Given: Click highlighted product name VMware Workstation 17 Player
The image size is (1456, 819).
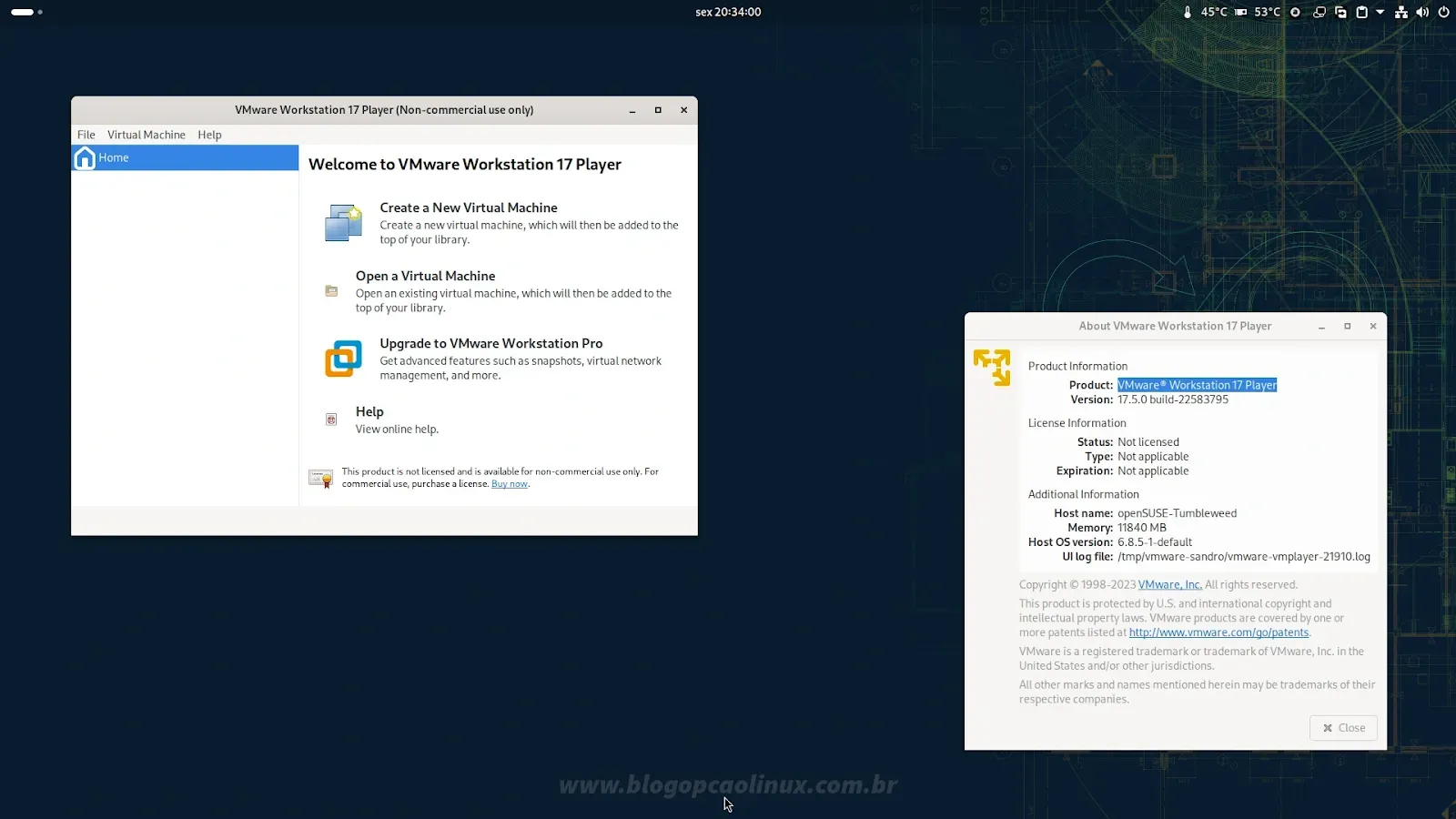Looking at the screenshot, I should (x=1197, y=385).
